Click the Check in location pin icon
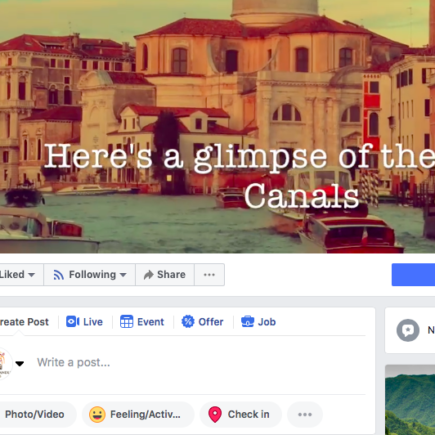 click(x=215, y=415)
